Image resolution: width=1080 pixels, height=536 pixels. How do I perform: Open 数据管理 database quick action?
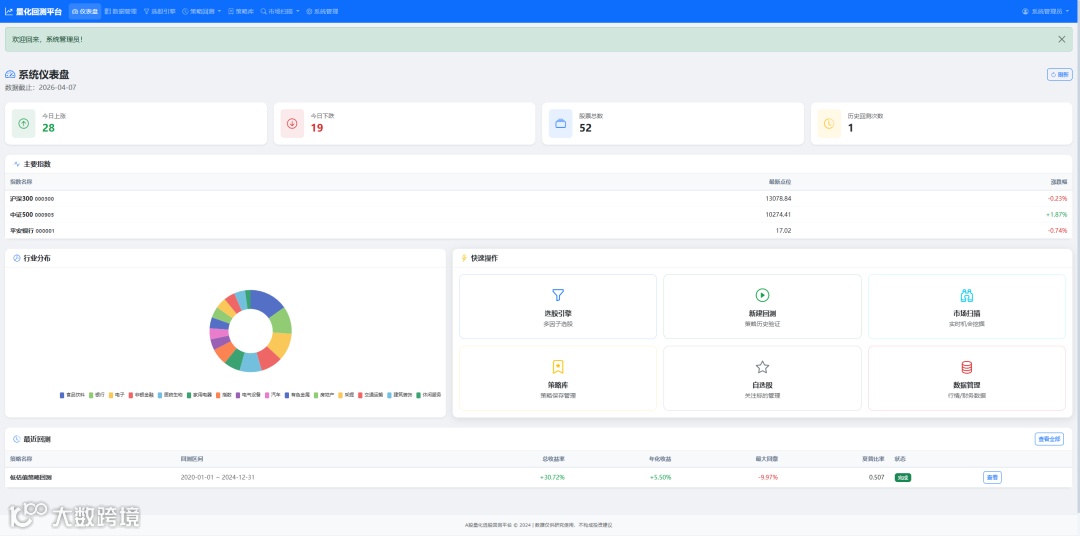(x=966, y=378)
